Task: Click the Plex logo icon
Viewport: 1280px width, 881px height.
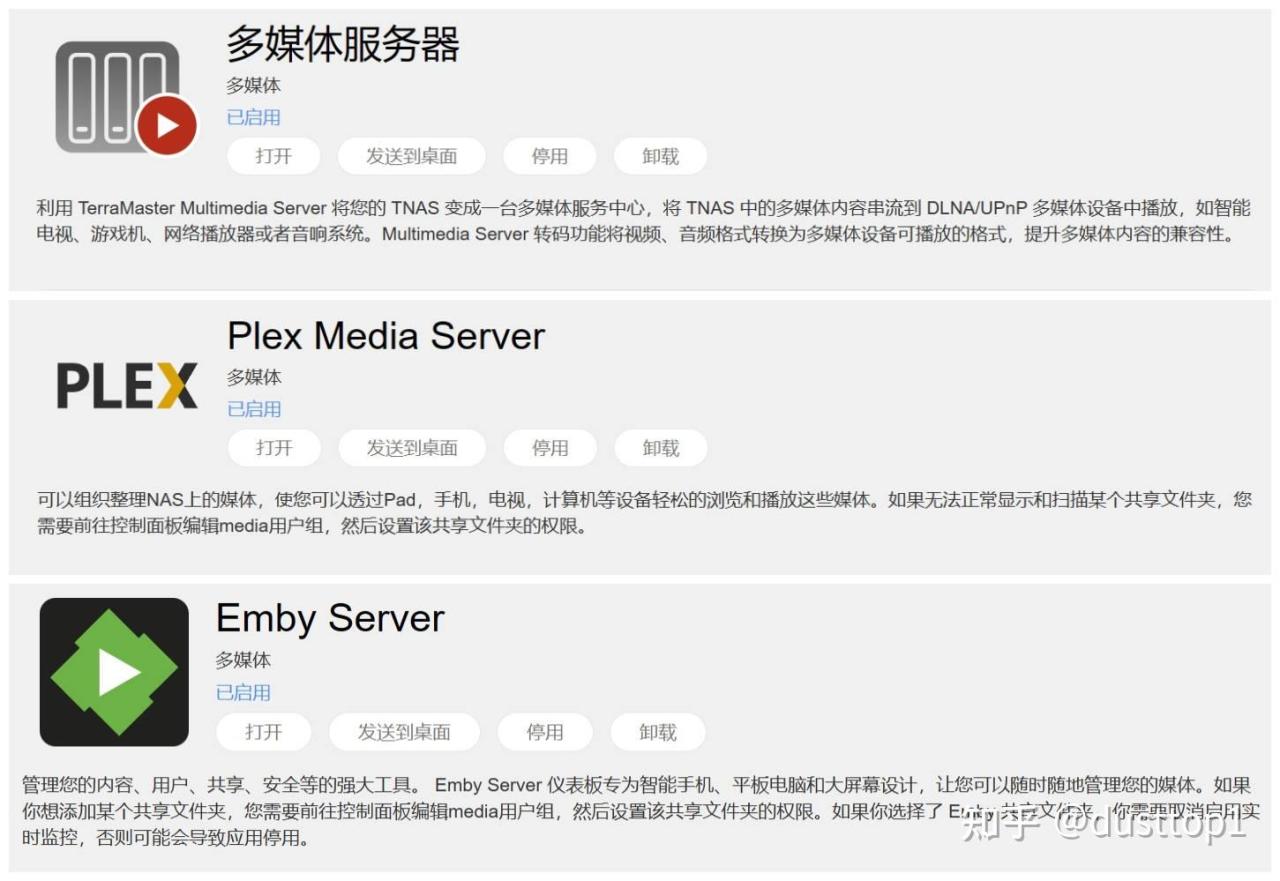Action: (x=126, y=386)
